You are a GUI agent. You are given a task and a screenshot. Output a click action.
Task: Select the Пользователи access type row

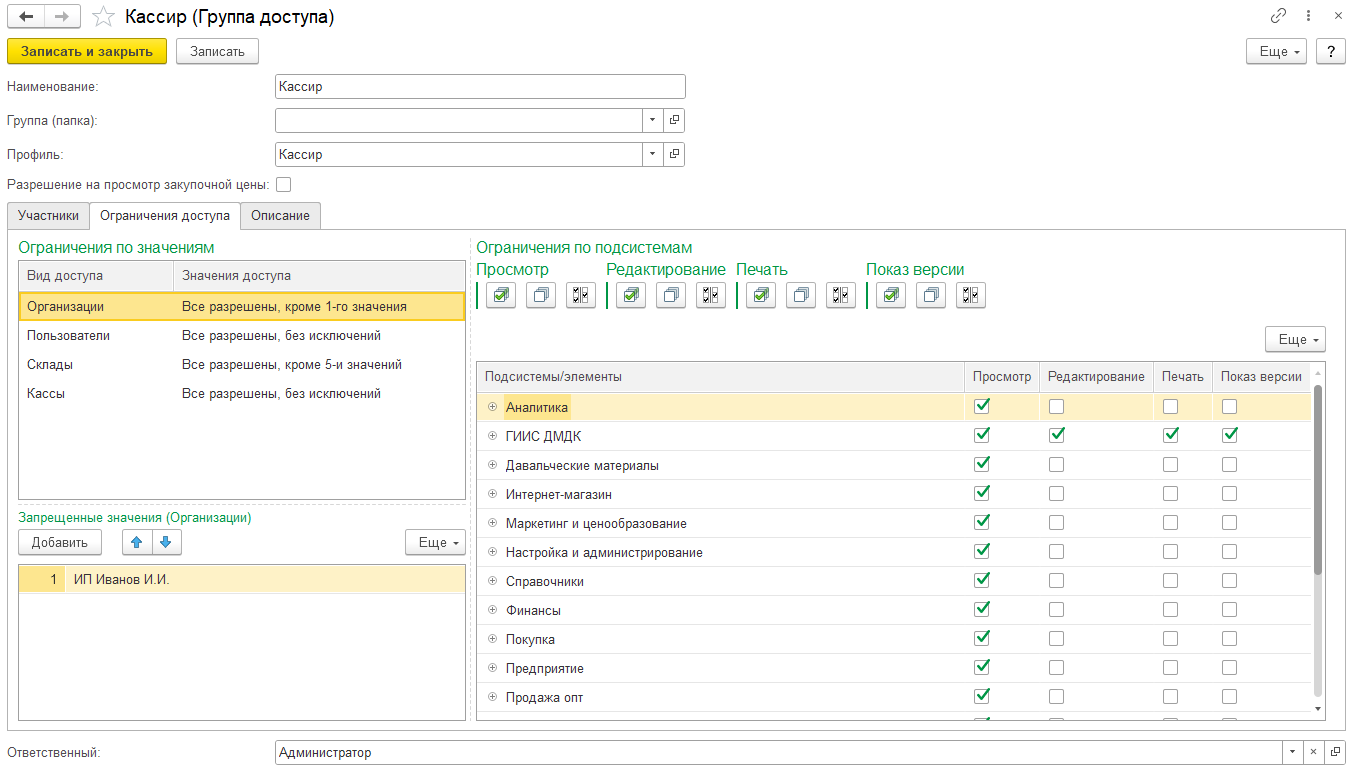[242, 336]
